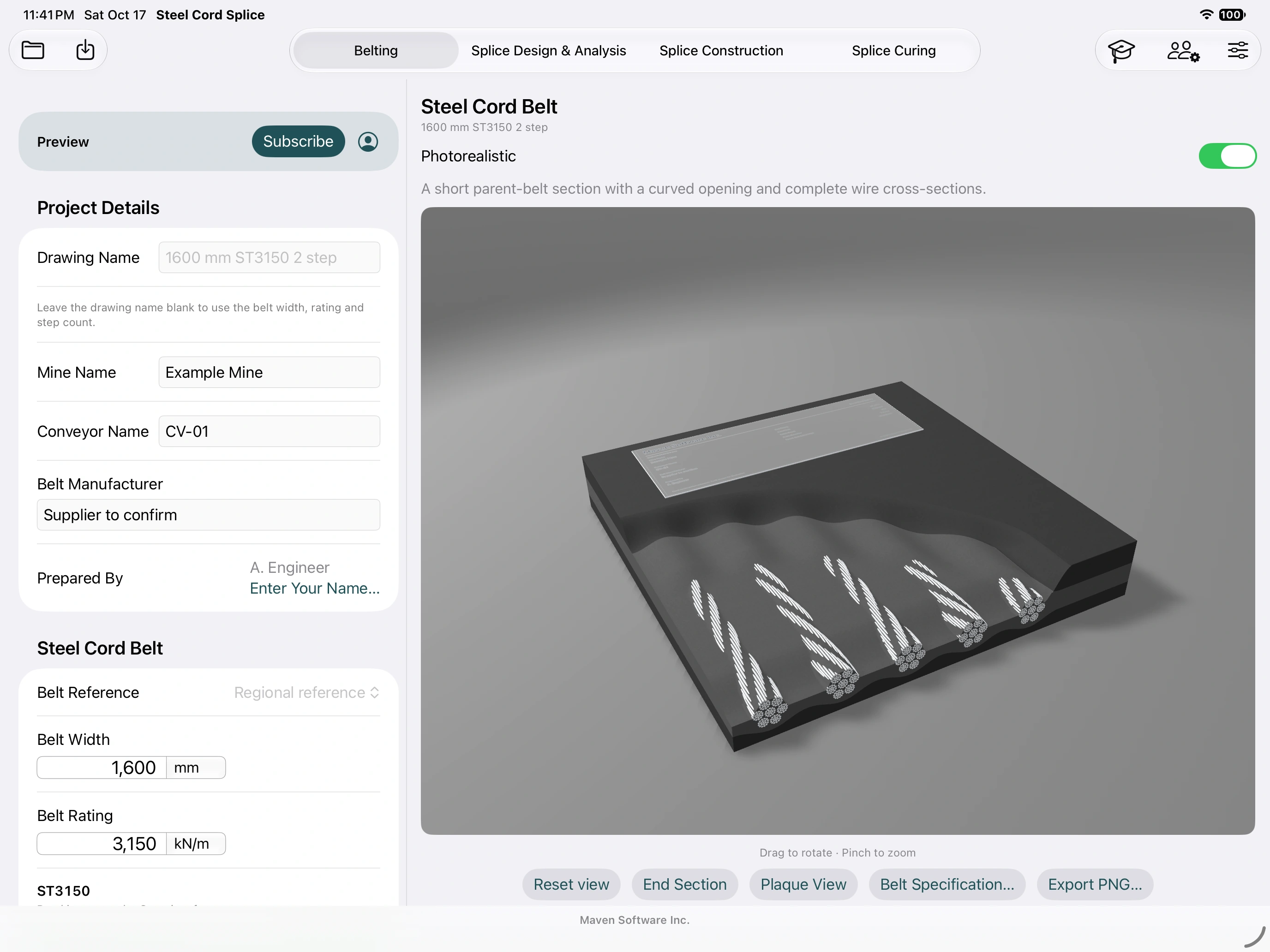Open the Belt Reference regional dropdown
1270x952 pixels.
point(306,693)
